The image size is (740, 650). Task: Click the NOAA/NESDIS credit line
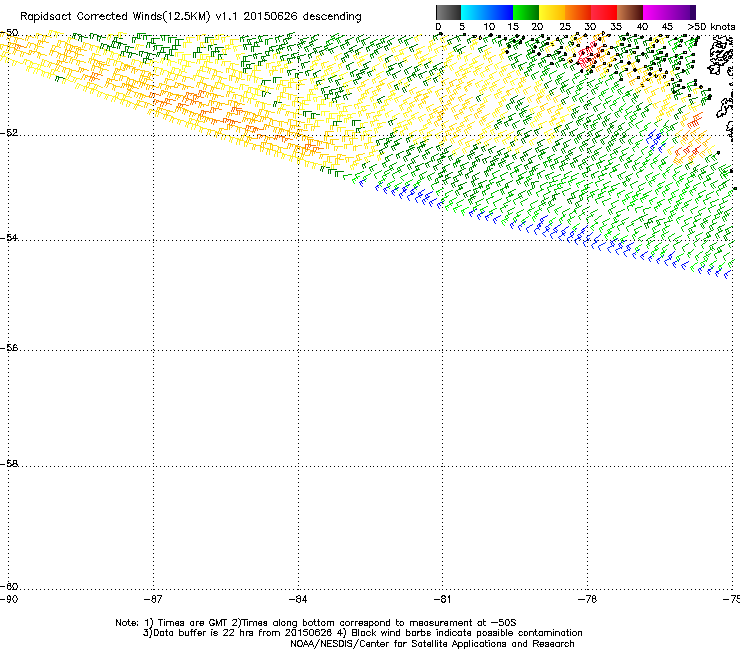(432, 644)
